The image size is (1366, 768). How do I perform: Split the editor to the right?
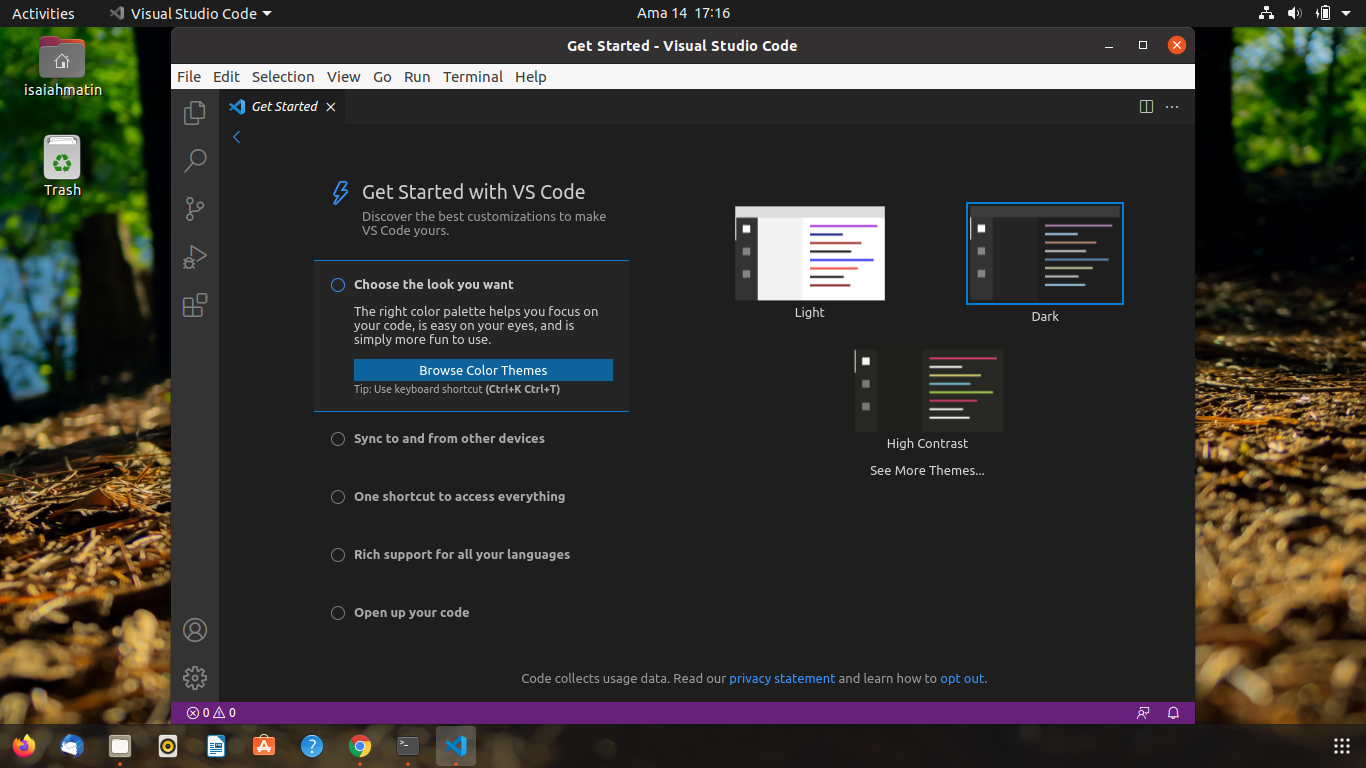tap(1147, 107)
